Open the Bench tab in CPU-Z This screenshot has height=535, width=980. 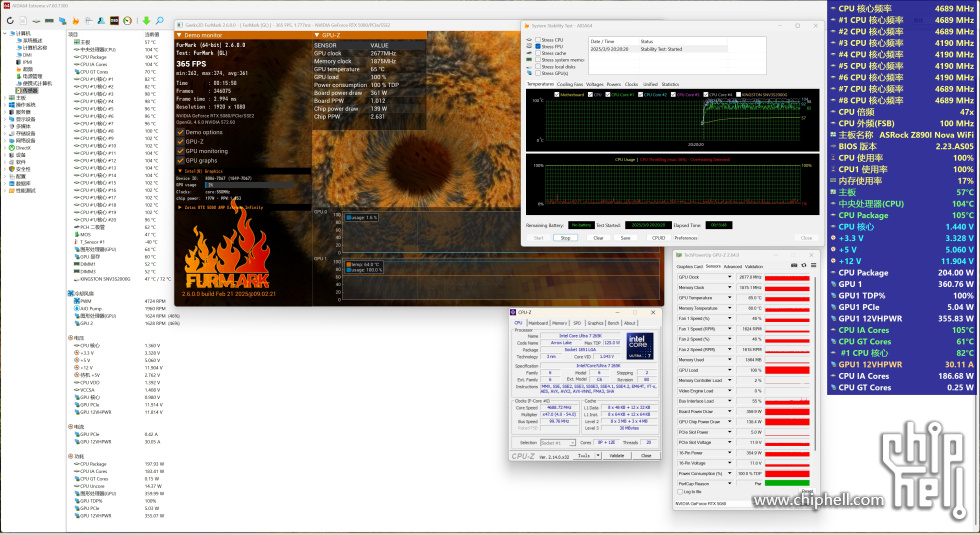pos(613,323)
